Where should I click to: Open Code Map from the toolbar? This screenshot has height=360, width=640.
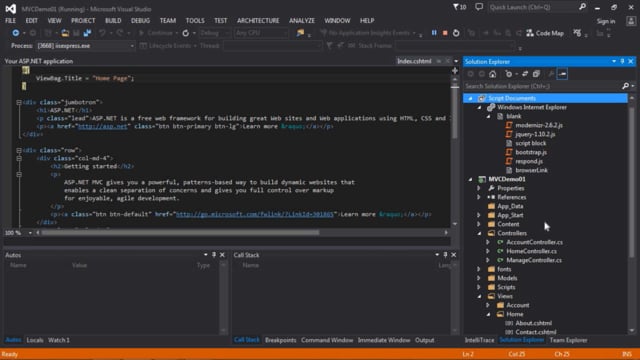[x=545, y=33]
